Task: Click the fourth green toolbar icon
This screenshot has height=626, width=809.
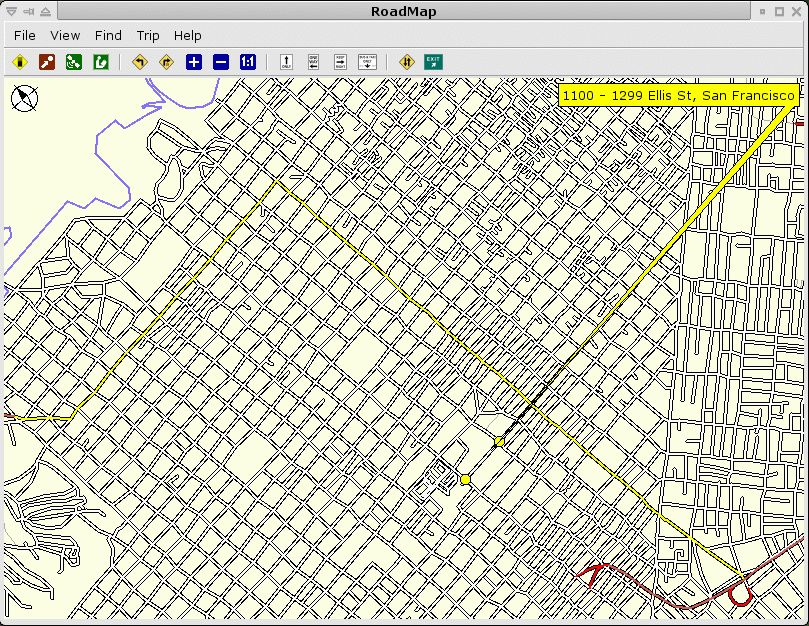Action: pyautogui.click(x=101, y=62)
